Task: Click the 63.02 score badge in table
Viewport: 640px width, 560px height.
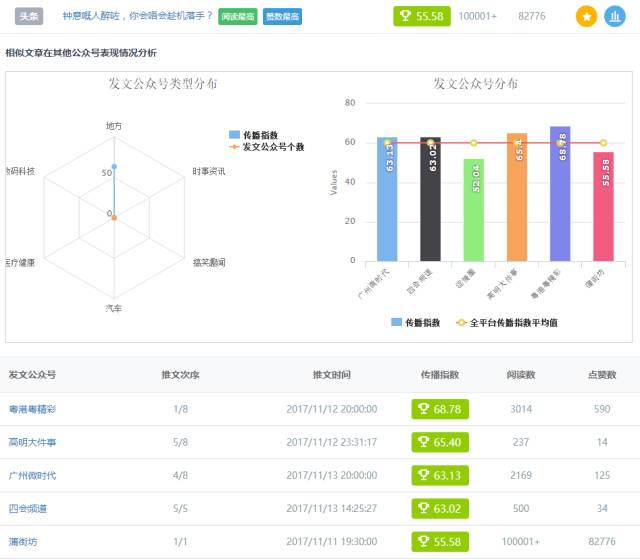Action: [440, 508]
